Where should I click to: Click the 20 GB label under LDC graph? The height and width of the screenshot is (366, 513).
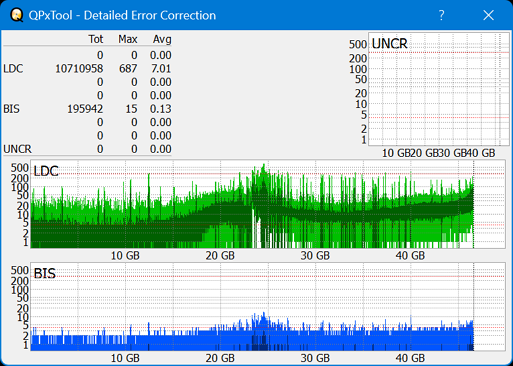(x=220, y=256)
